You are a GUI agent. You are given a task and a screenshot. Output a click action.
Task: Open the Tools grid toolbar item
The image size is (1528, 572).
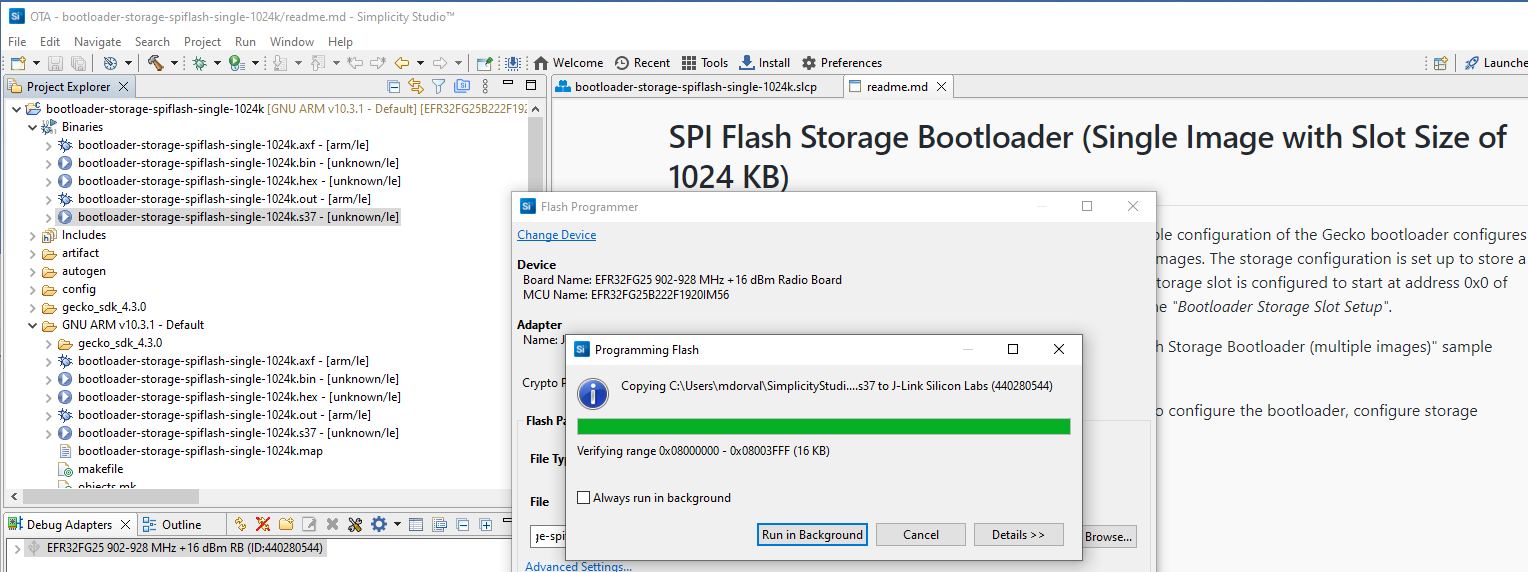(x=705, y=63)
